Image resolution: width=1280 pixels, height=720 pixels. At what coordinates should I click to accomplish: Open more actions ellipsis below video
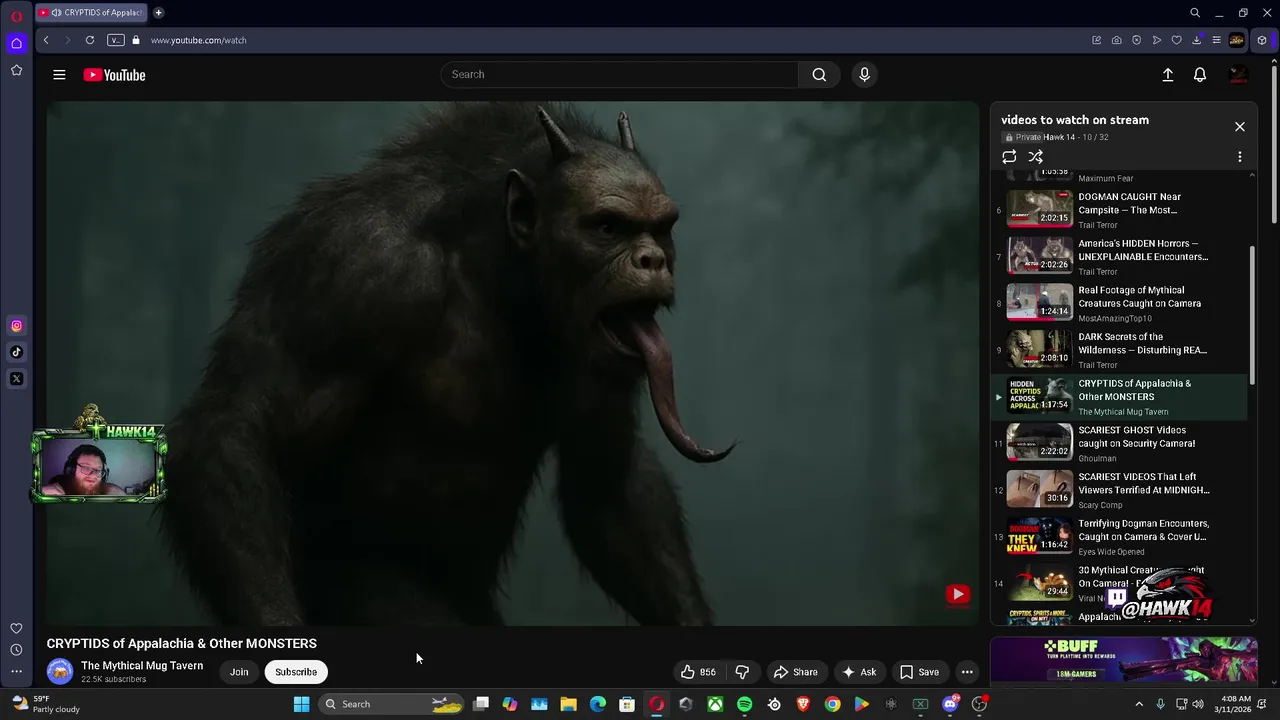click(x=967, y=672)
